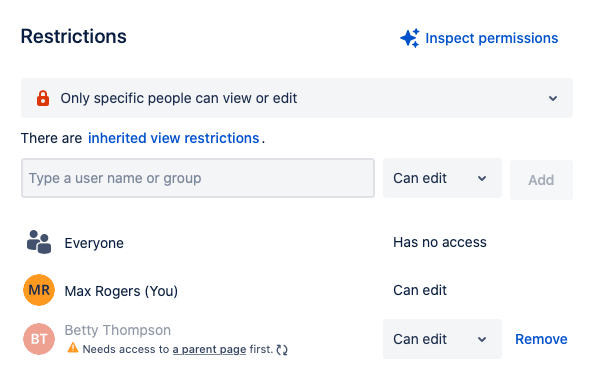Click the chevron on the restriction type selector
The height and width of the screenshot is (370, 594).
pos(553,98)
